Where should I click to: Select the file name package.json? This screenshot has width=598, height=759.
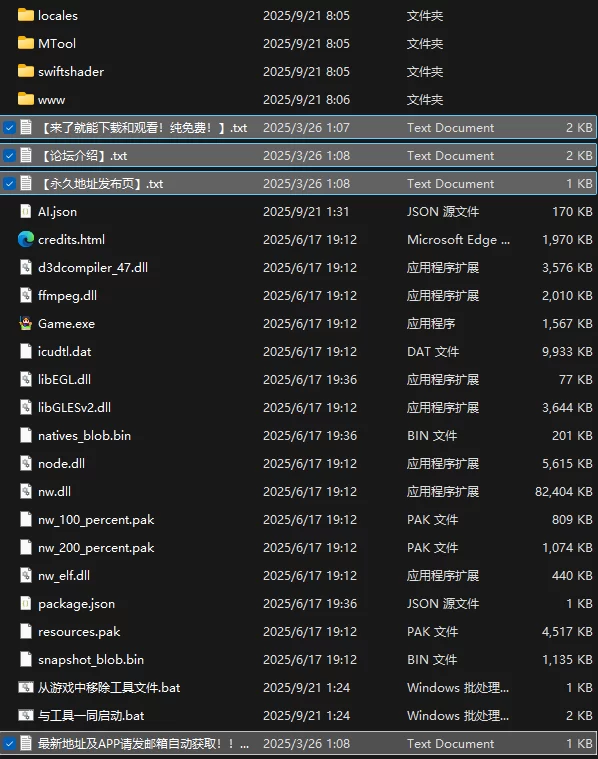(77, 604)
